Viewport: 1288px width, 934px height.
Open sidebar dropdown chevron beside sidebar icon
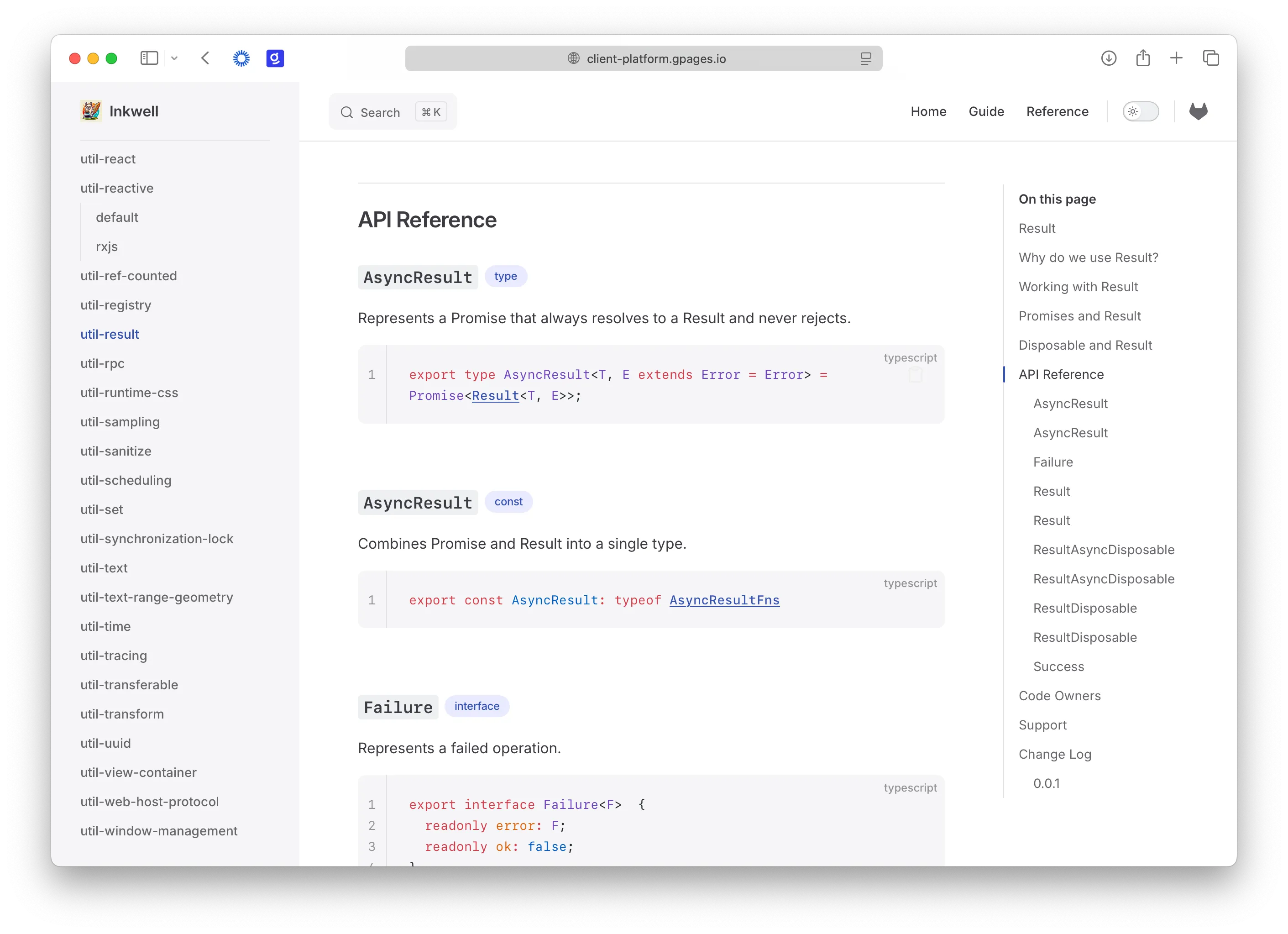[x=174, y=58]
